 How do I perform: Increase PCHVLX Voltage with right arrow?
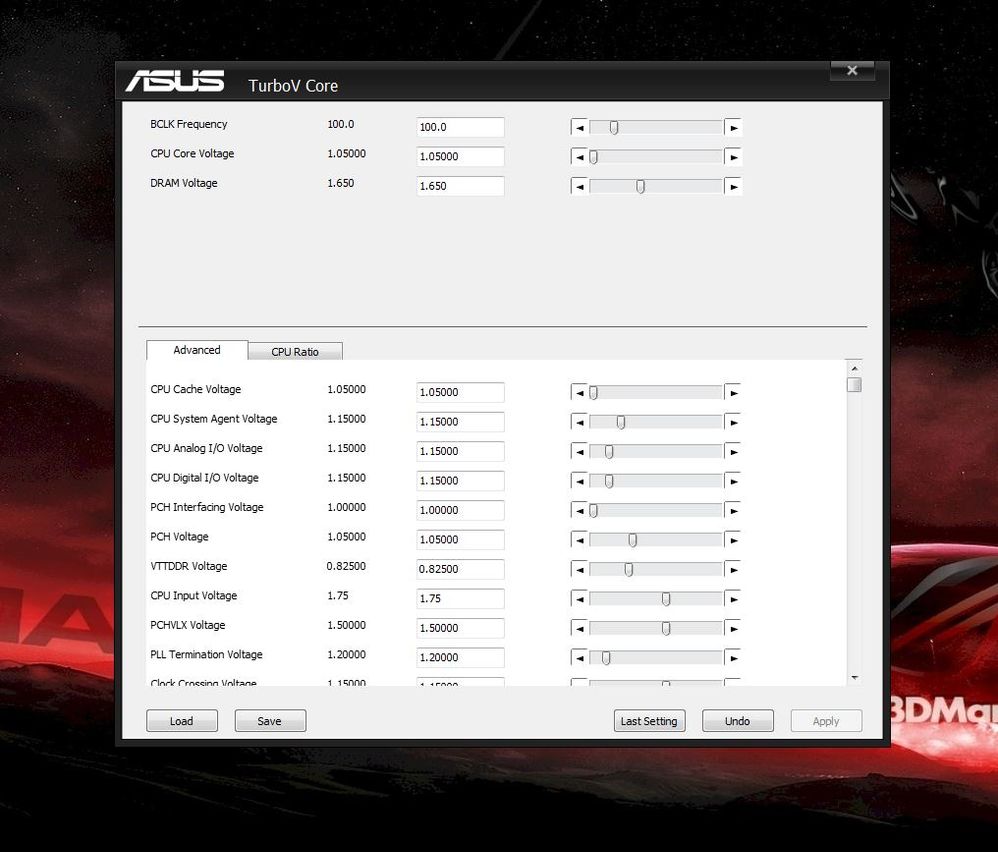pyautogui.click(x=733, y=628)
